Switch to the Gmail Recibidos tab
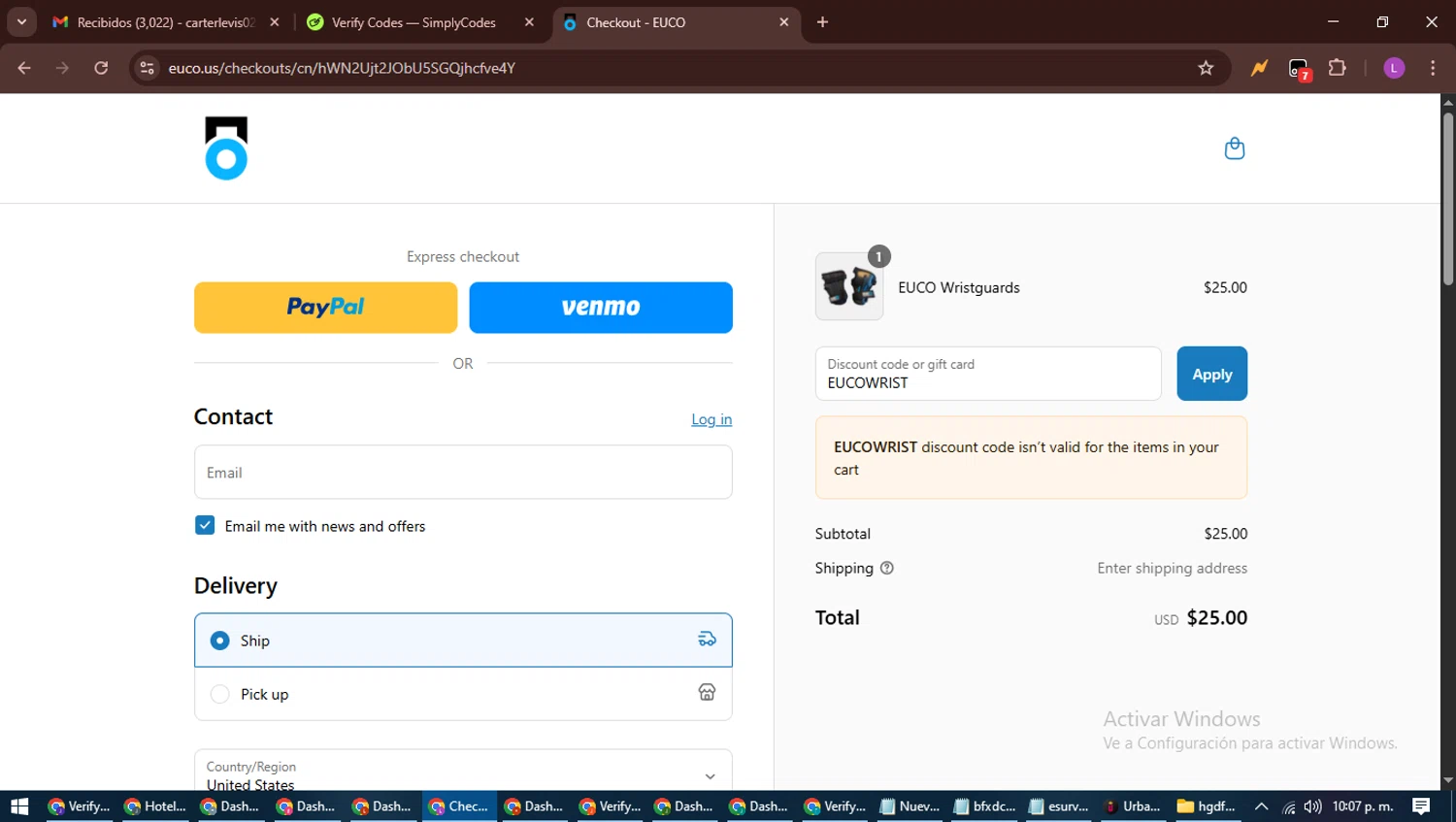 click(x=166, y=22)
